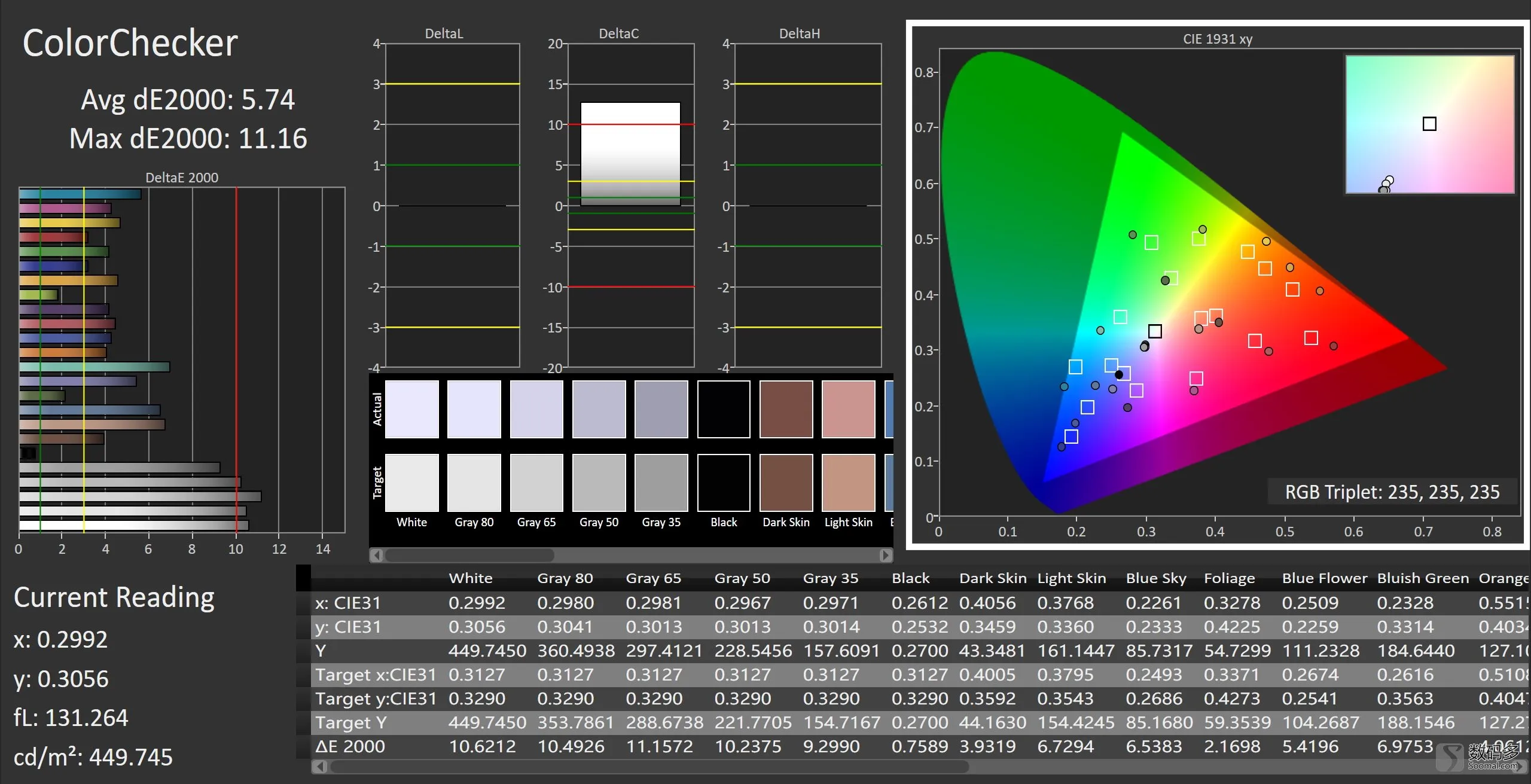Select the Target Dark Skin swatch
Viewport: 1531px width, 784px height.
(x=786, y=482)
